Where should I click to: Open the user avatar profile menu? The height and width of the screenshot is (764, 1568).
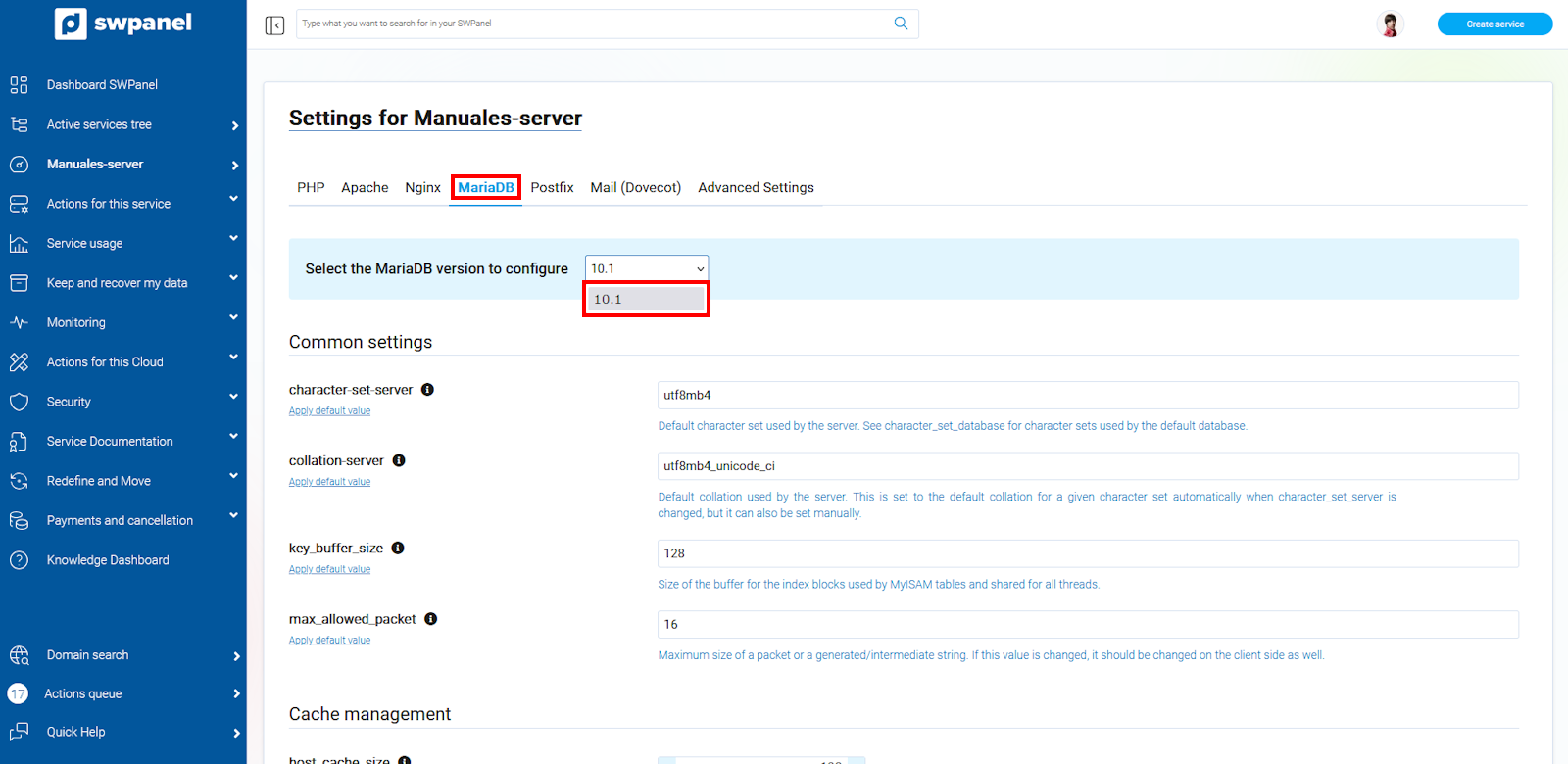pyautogui.click(x=1389, y=24)
